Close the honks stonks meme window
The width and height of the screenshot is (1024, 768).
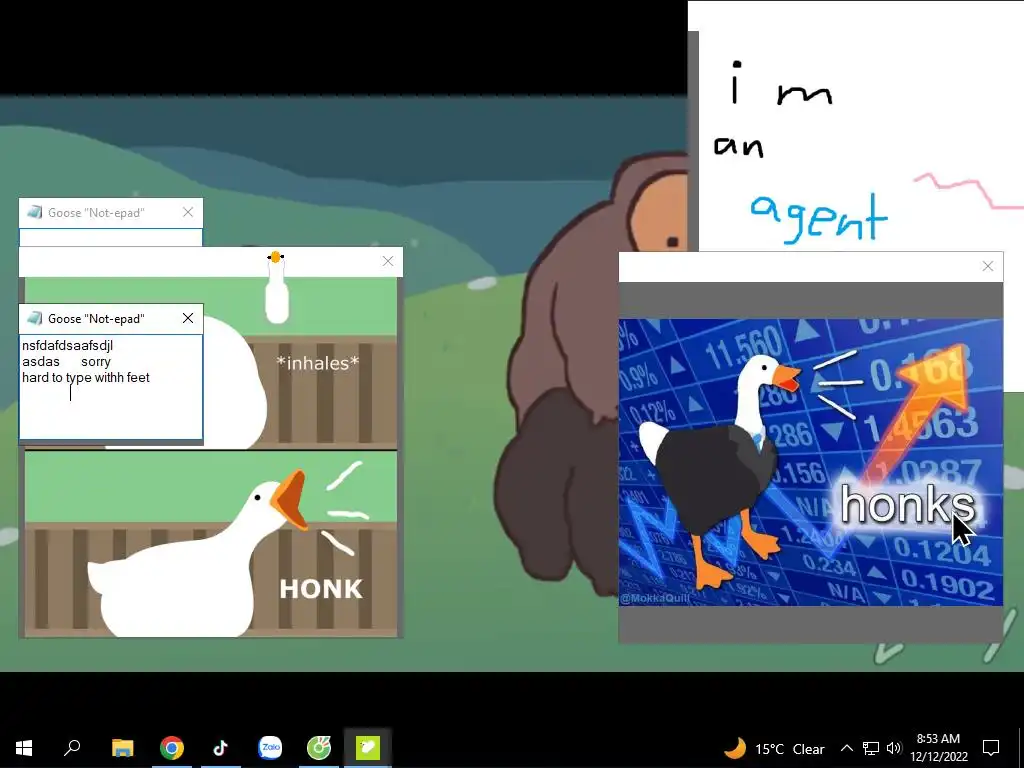point(987,266)
